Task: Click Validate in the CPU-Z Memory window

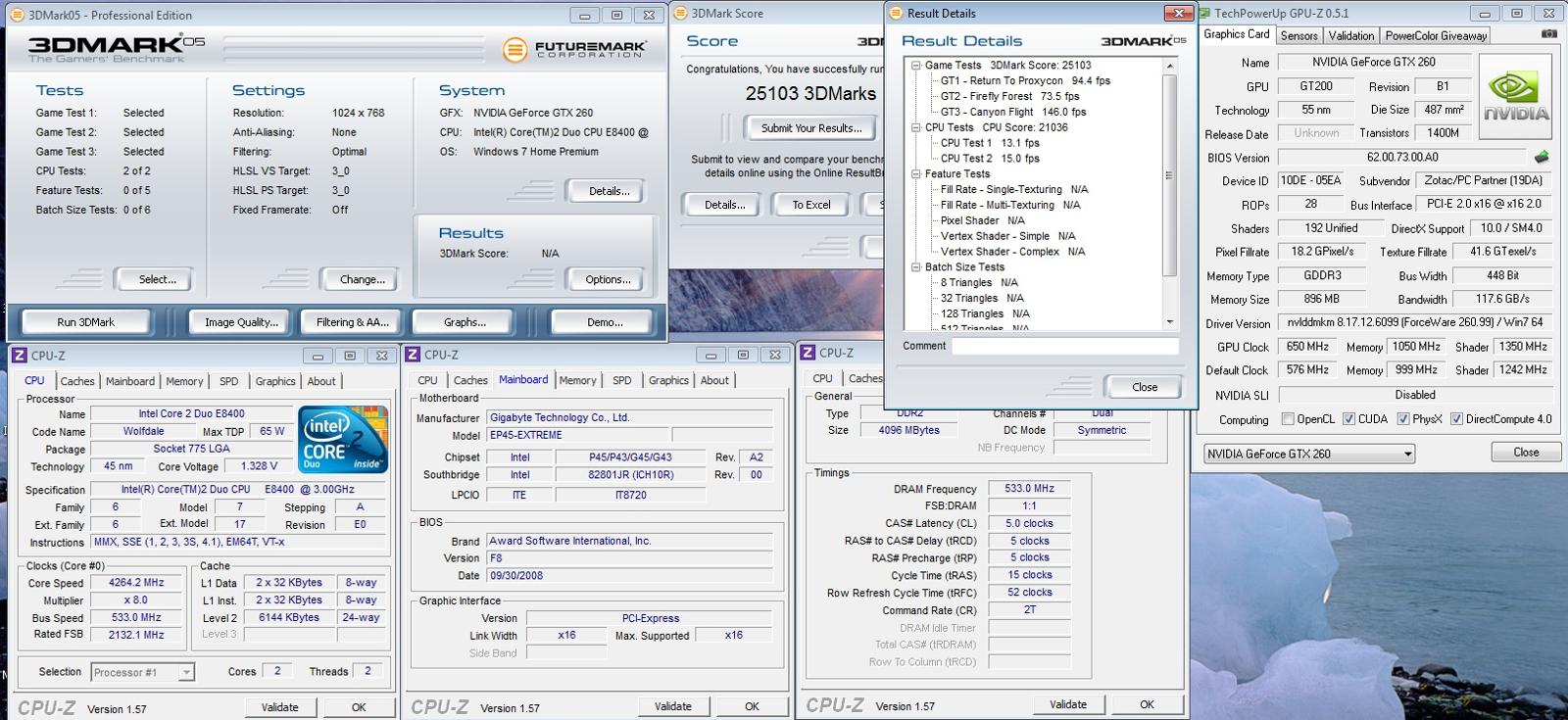Action: click(1067, 704)
